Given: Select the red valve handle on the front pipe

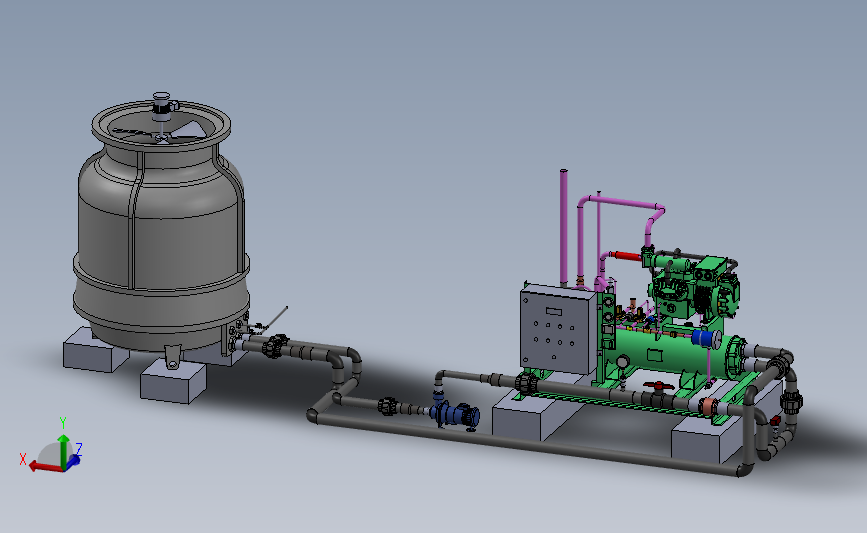Looking at the screenshot, I should (x=658, y=385).
